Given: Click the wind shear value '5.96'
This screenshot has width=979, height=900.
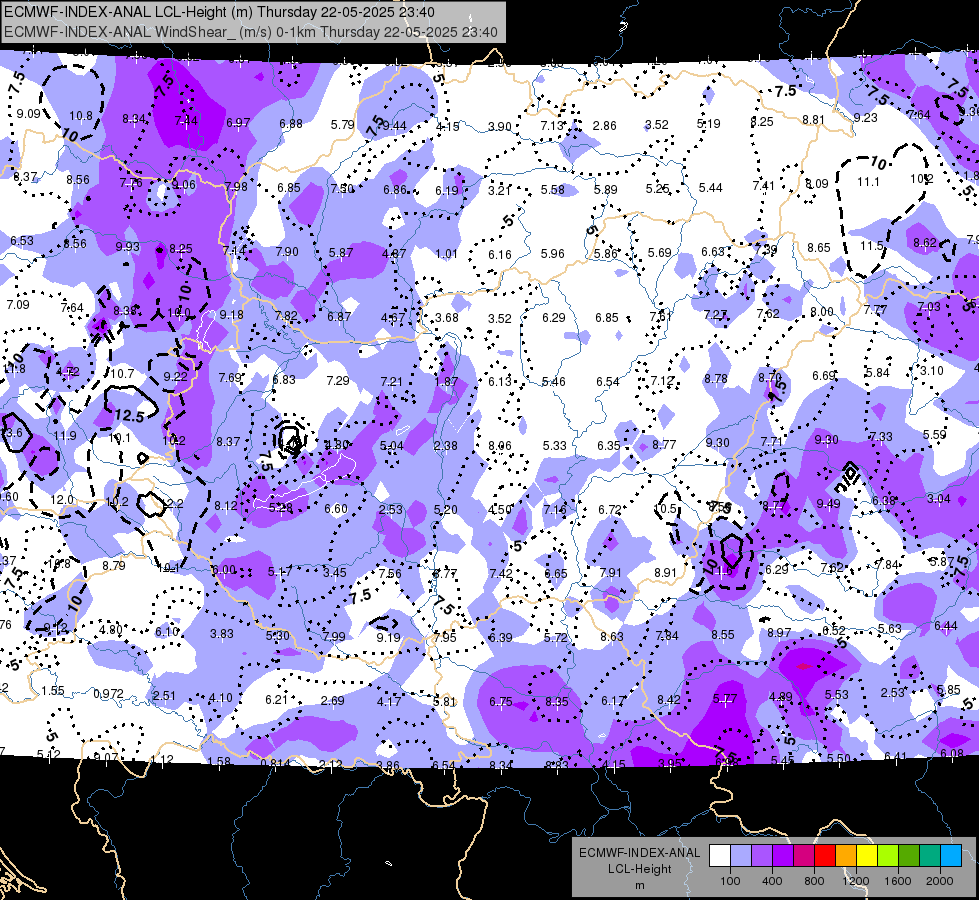Looking at the screenshot, I should click(x=553, y=254).
